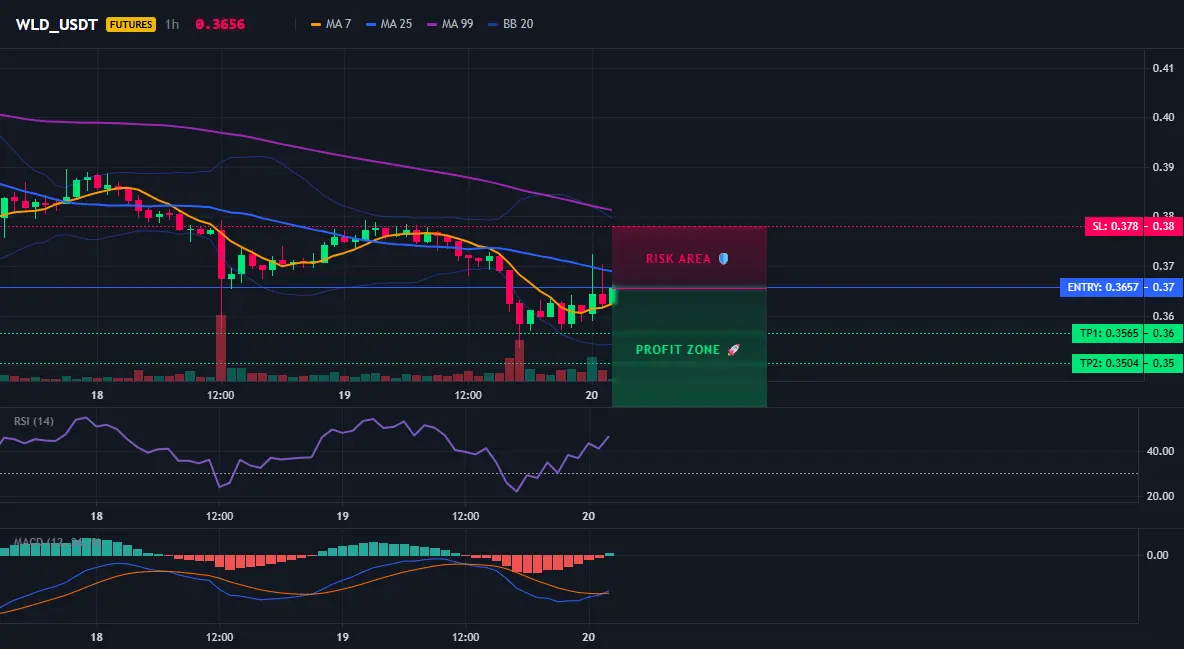
Task: Click the SL: 0.378 stop loss tag
Action: click(x=1116, y=226)
